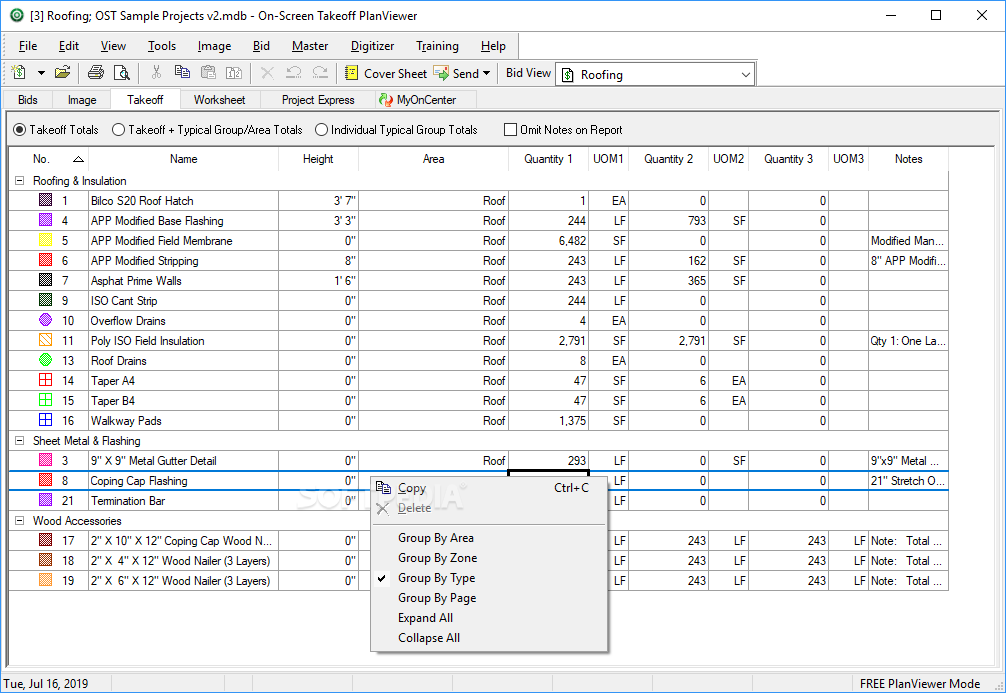Viewport: 1006px width, 693px height.
Task: Click the FREE PlanViewer Mode status text
Action: pos(919,683)
